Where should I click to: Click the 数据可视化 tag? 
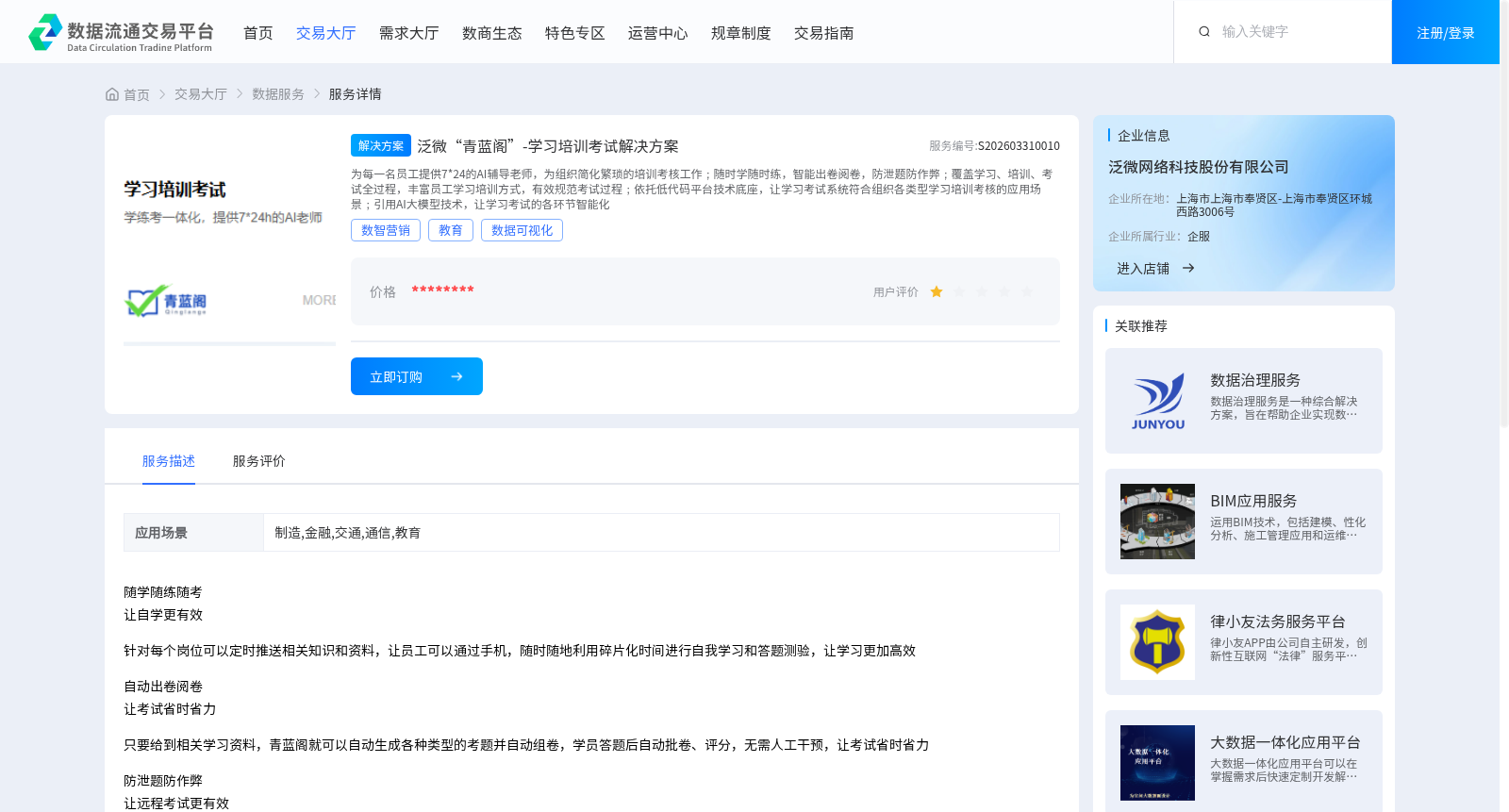[522, 230]
